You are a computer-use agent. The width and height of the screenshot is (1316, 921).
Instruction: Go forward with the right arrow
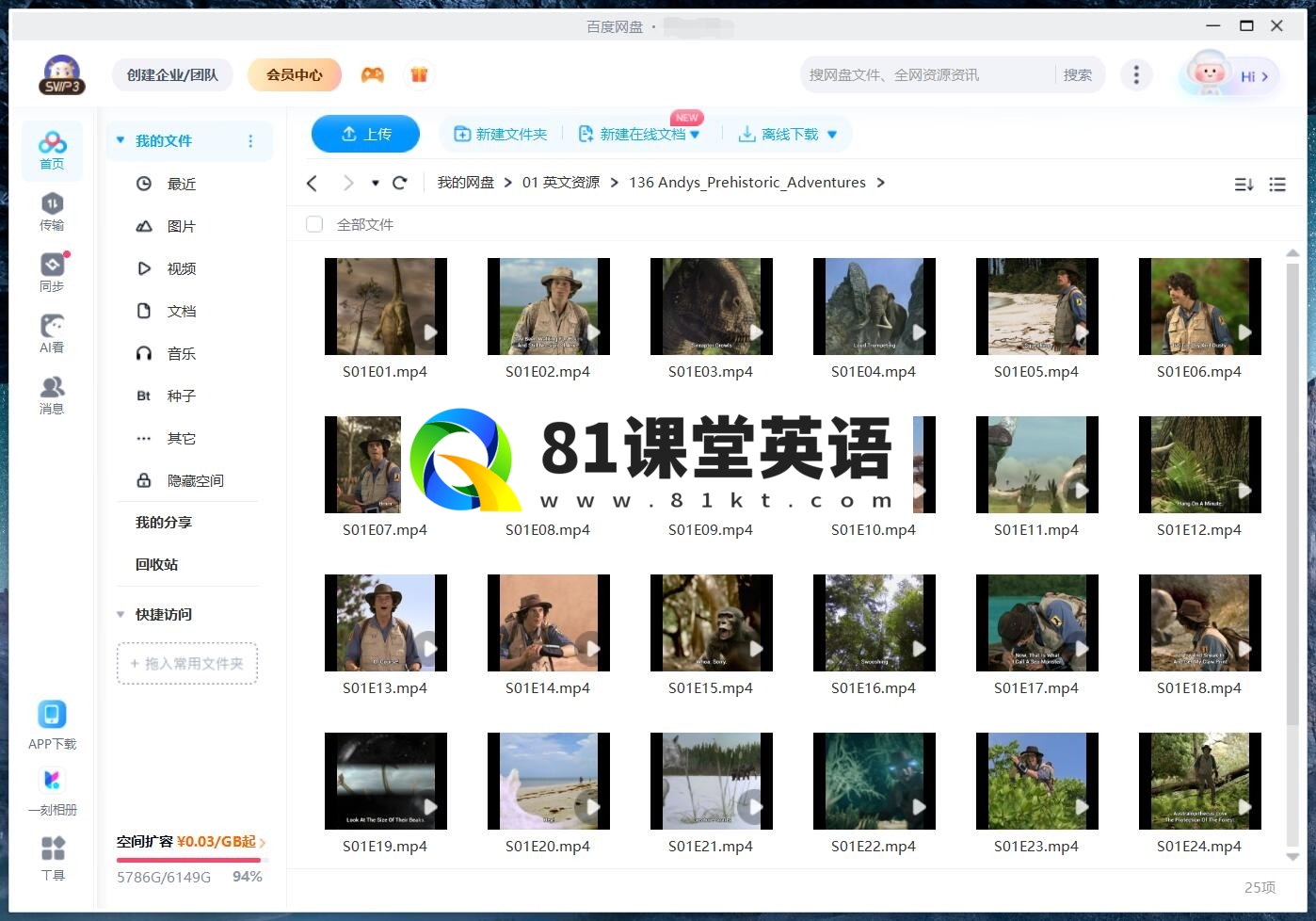pos(348,183)
